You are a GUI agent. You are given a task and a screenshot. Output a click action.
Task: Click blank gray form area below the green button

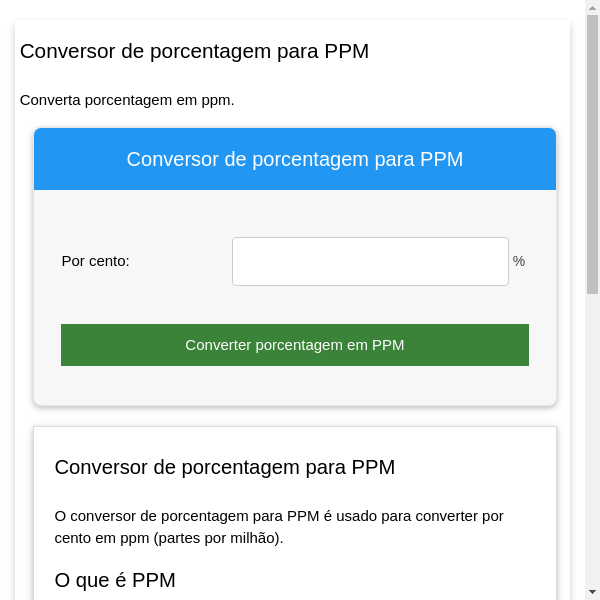point(294,386)
